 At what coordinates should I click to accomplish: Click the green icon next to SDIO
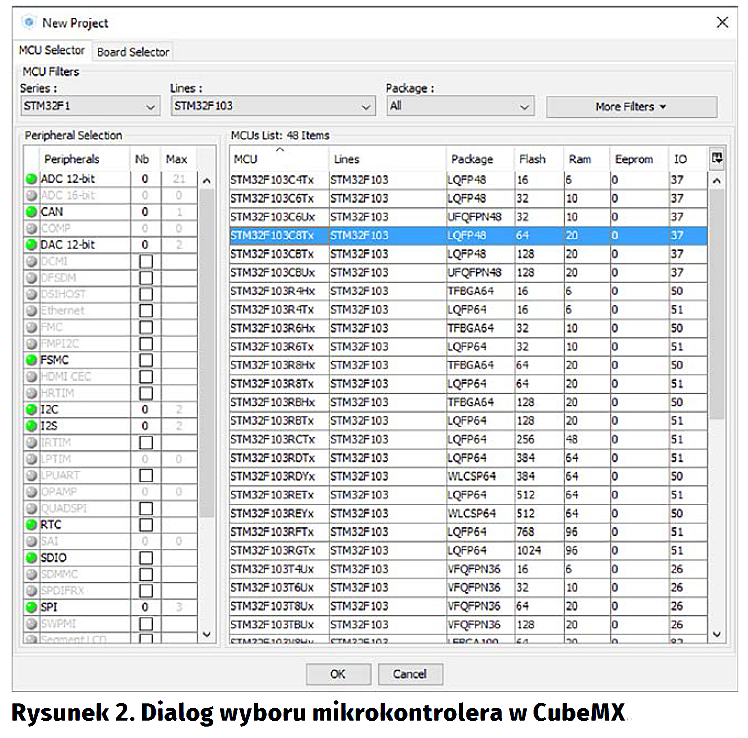click(x=32, y=558)
